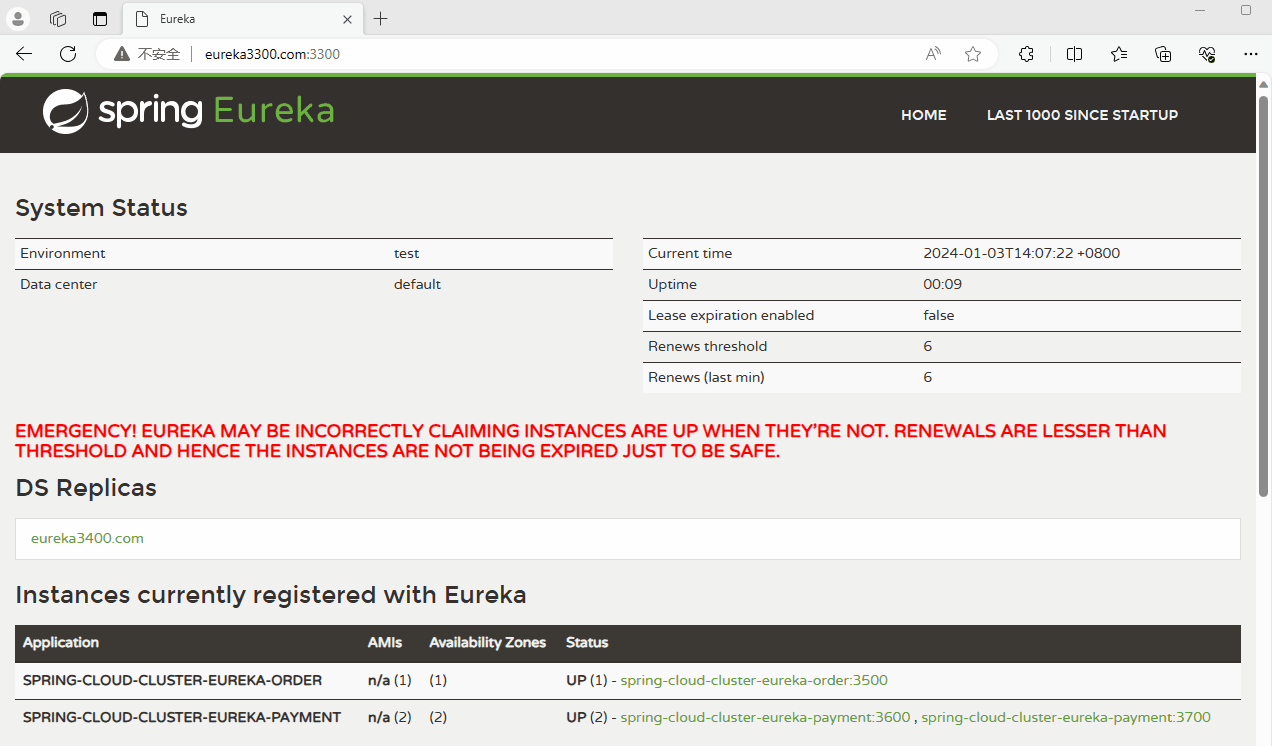Click the Spring Eureka logo
The image size is (1272, 746).
[188, 111]
